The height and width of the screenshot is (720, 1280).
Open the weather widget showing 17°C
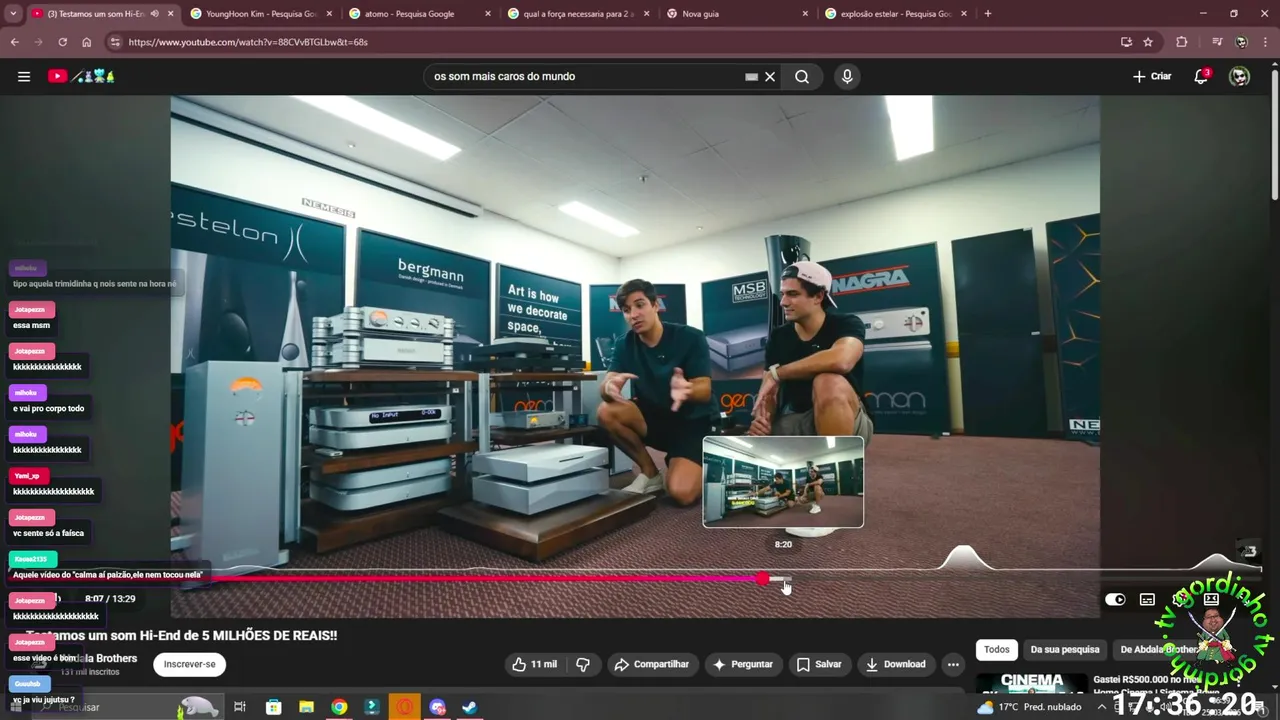coord(1030,707)
